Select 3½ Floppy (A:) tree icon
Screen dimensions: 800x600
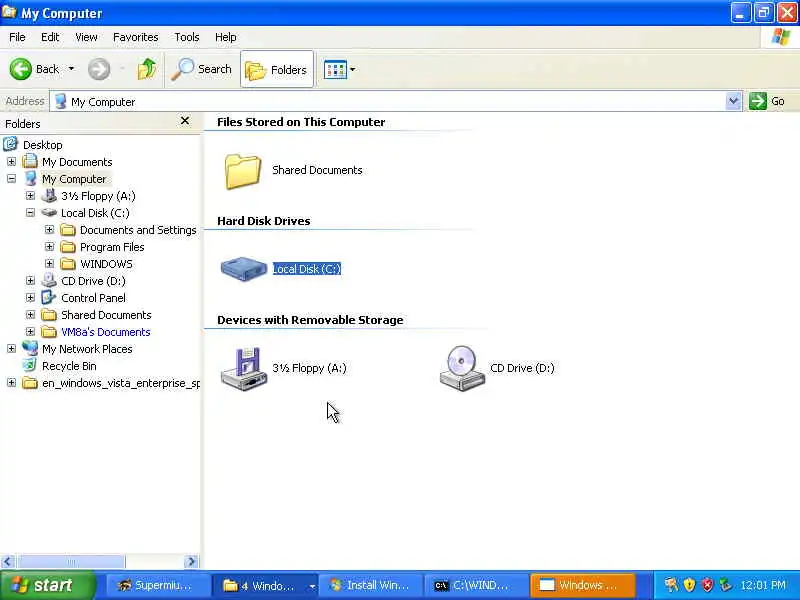(x=49, y=195)
